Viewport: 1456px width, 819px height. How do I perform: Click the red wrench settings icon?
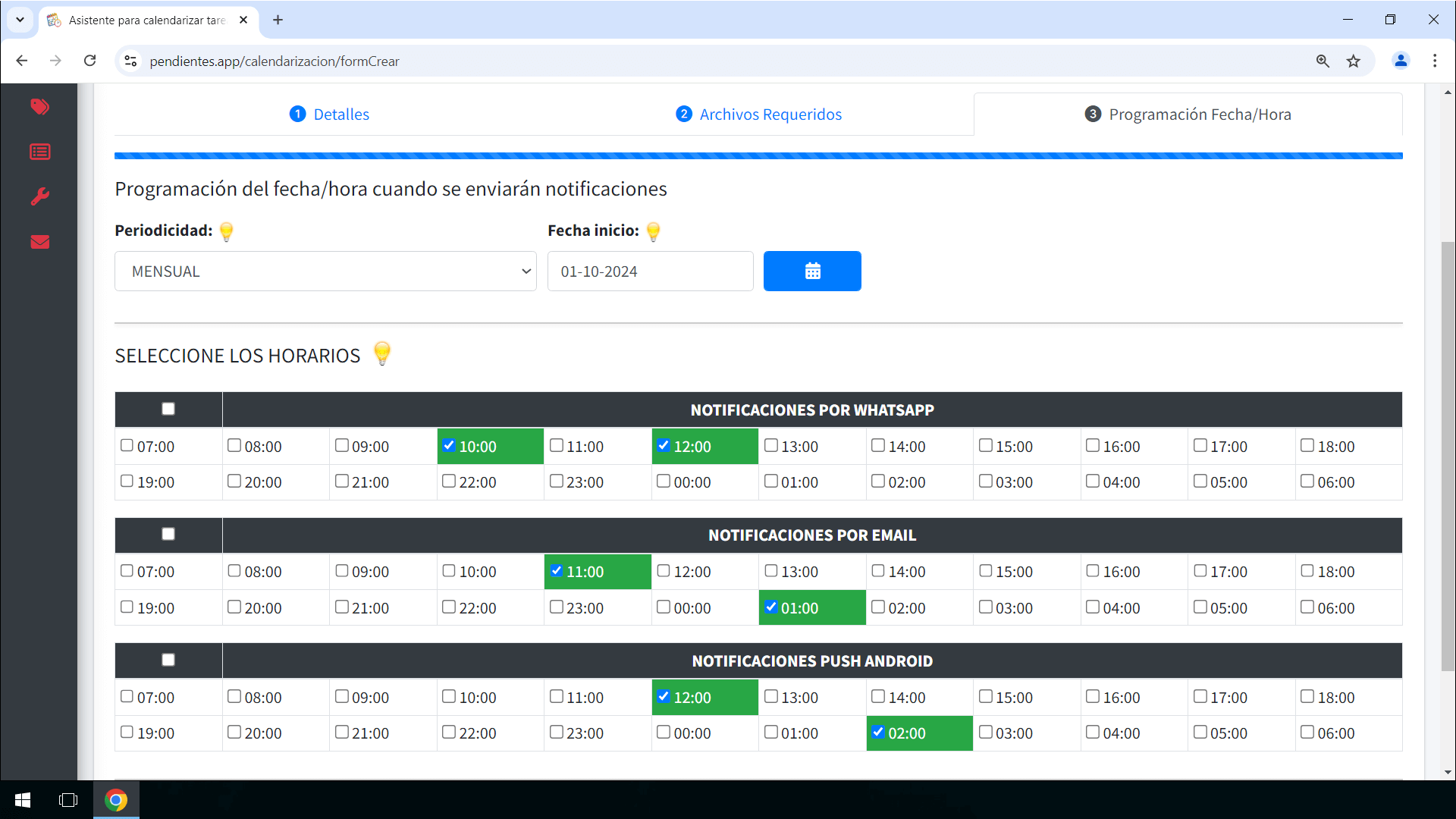click(39, 197)
